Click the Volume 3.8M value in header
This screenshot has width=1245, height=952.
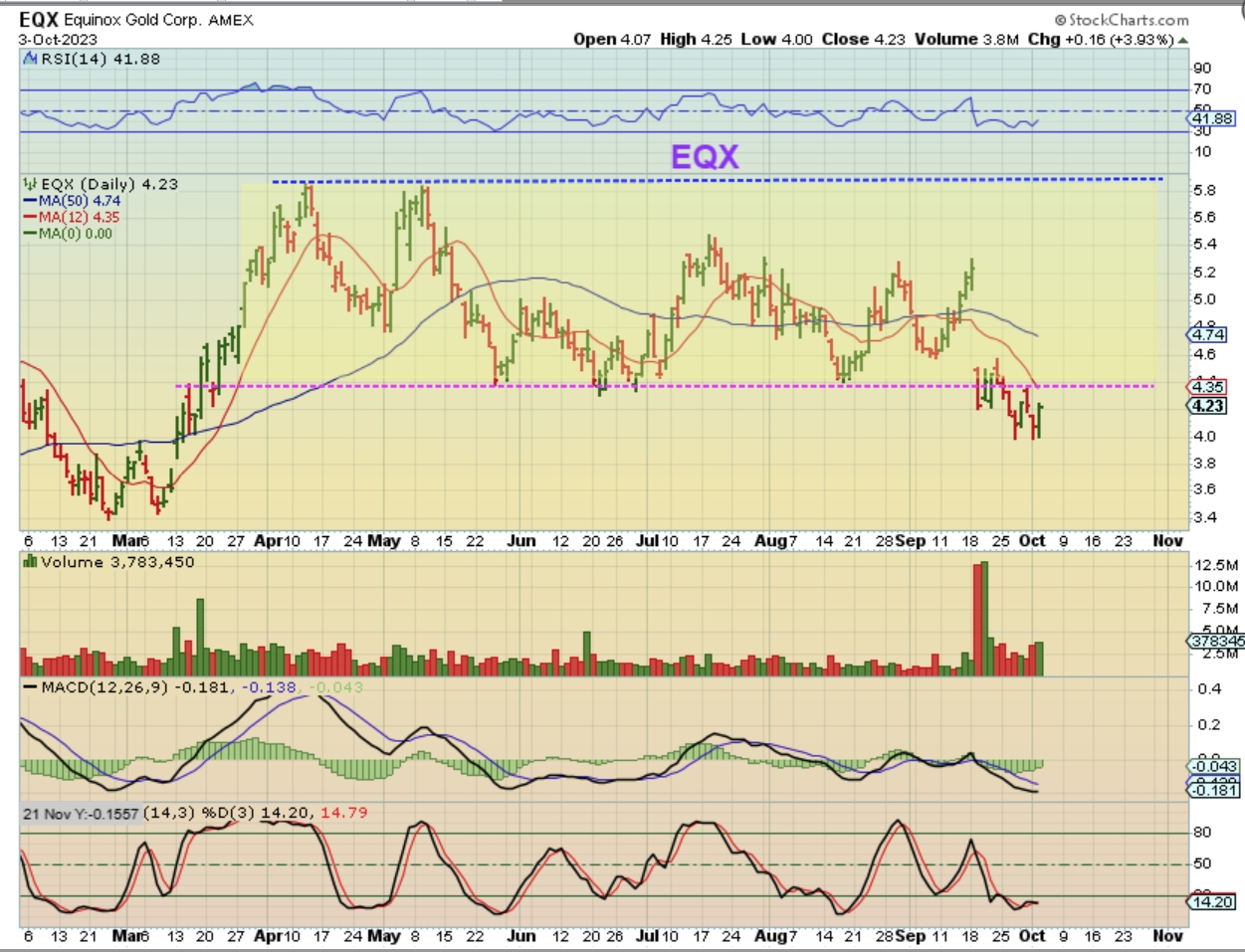966,39
